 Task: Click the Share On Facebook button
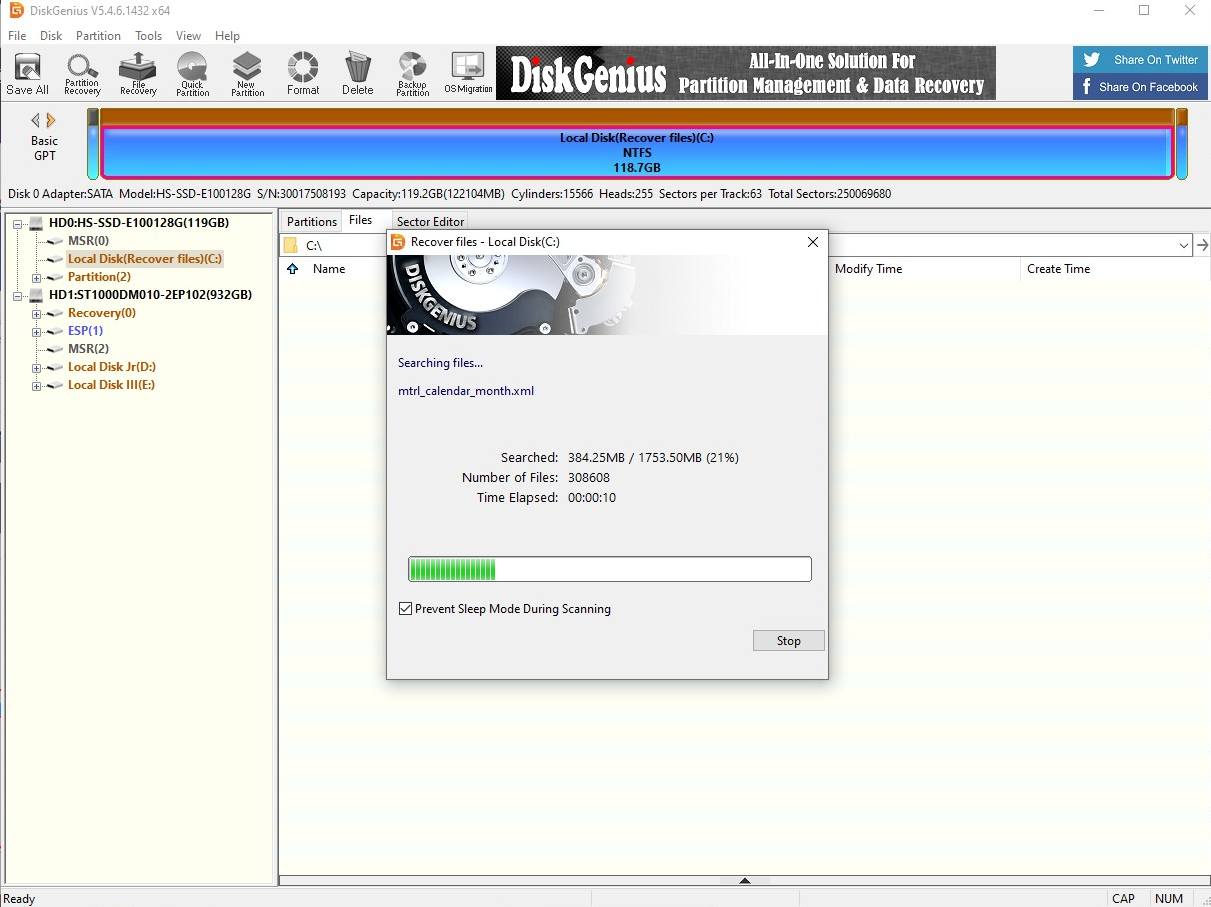1138,87
